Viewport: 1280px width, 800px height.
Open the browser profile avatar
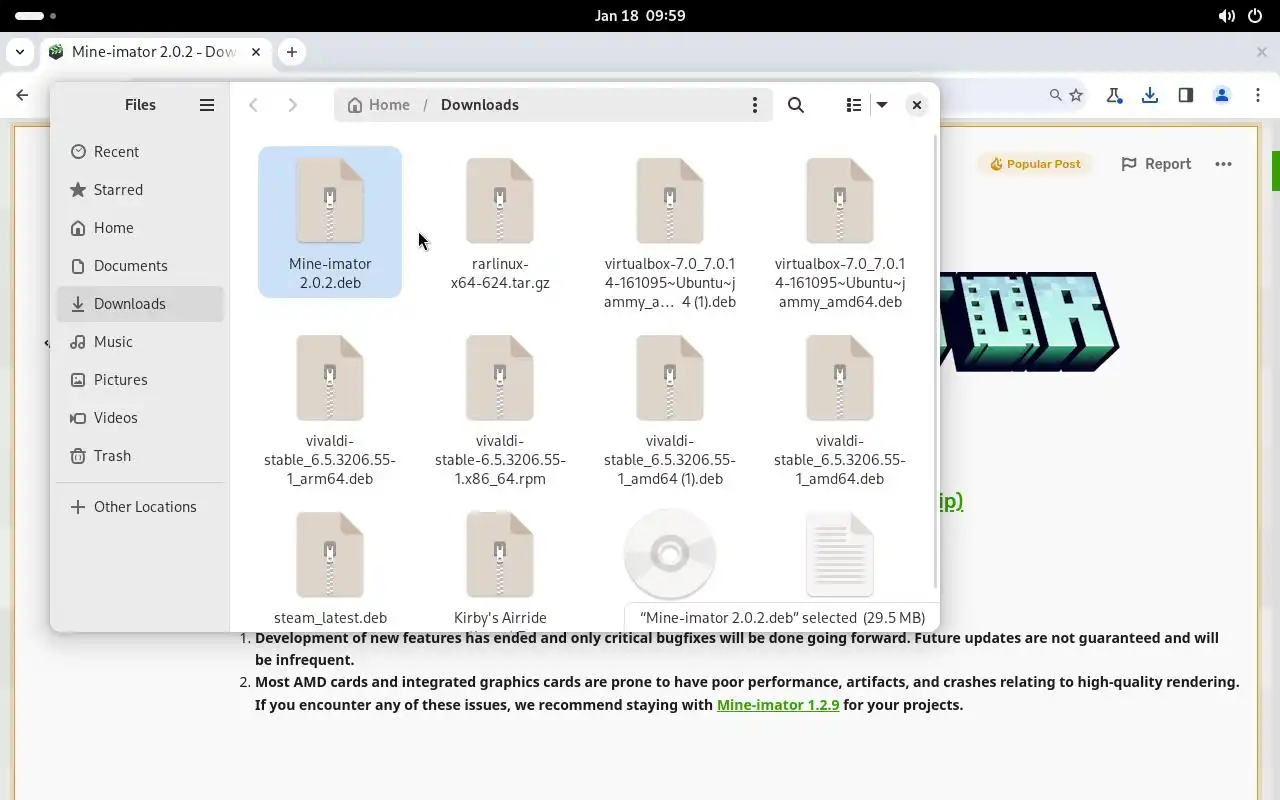click(1222, 95)
